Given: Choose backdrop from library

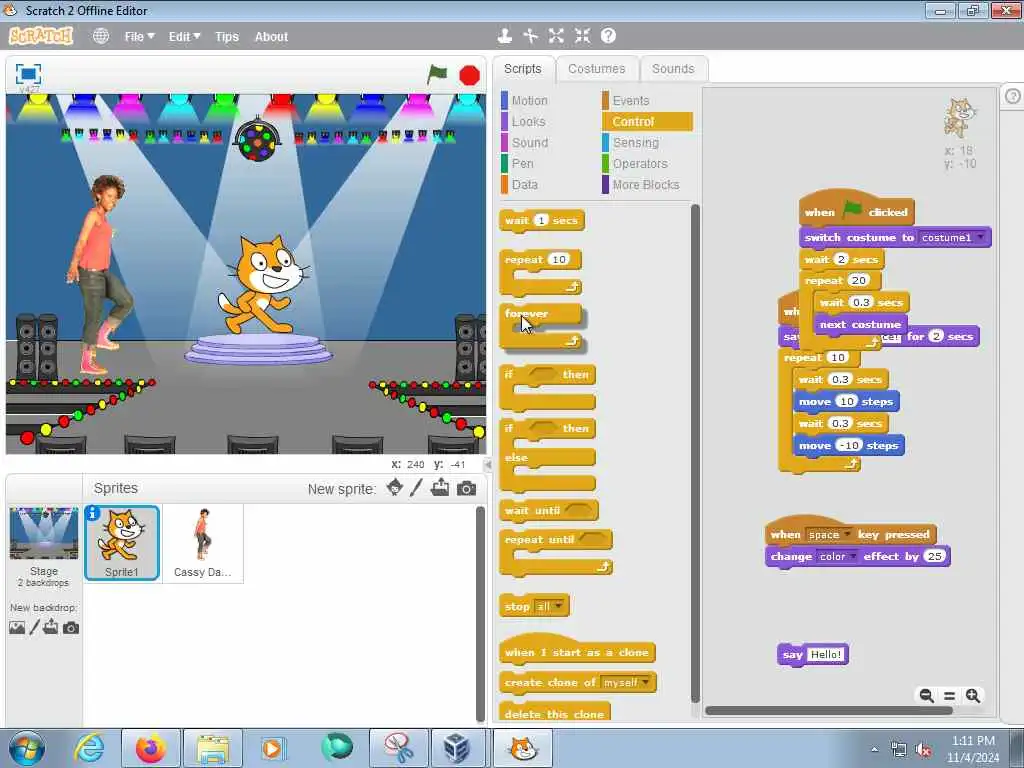Looking at the screenshot, I should click(17, 628).
